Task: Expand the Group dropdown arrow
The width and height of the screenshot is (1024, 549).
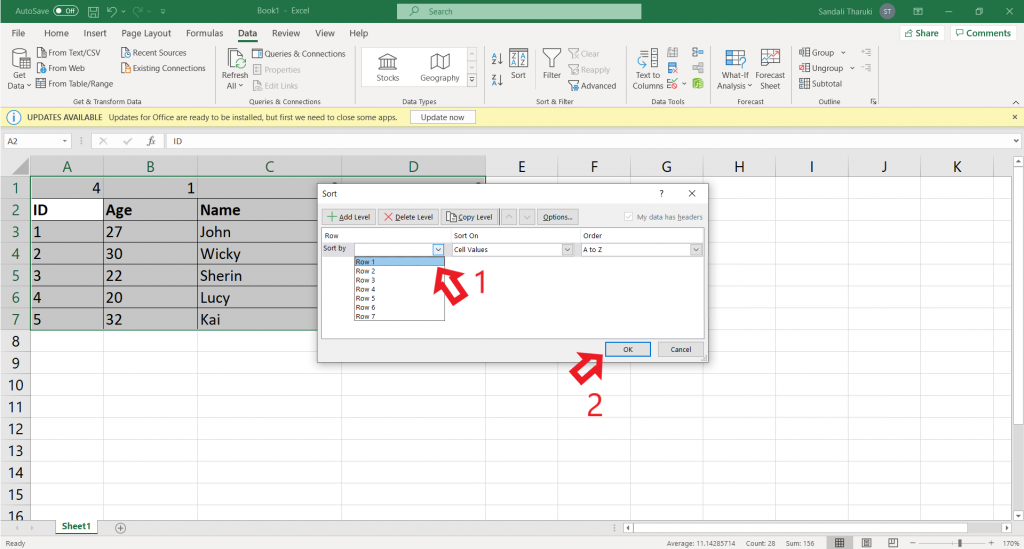Action: tap(843, 53)
